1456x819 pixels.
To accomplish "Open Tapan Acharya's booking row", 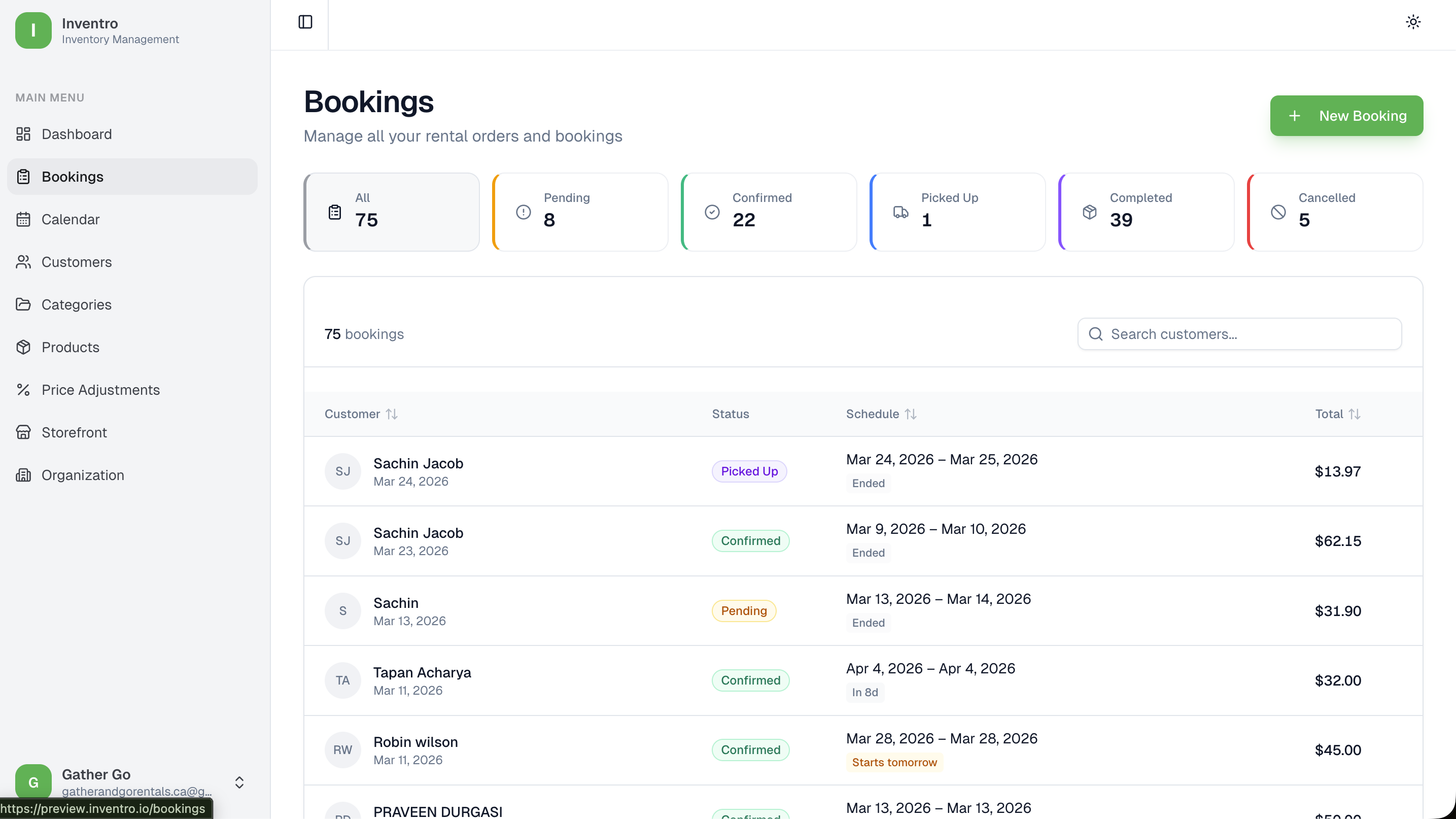I will pos(863,680).
